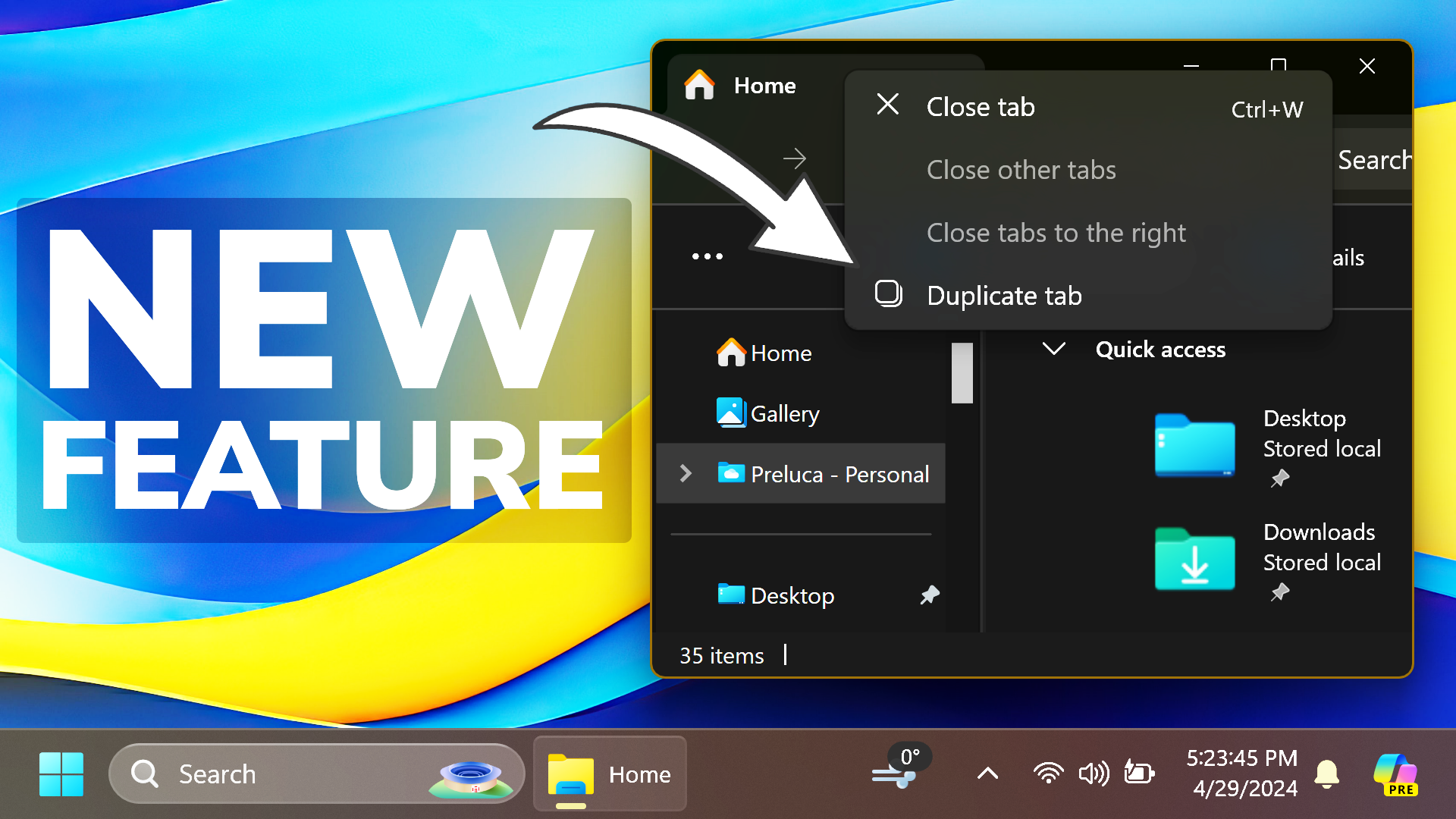This screenshot has height=819, width=1456.
Task: Show hidden icons in the system tray
Action: click(x=987, y=773)
